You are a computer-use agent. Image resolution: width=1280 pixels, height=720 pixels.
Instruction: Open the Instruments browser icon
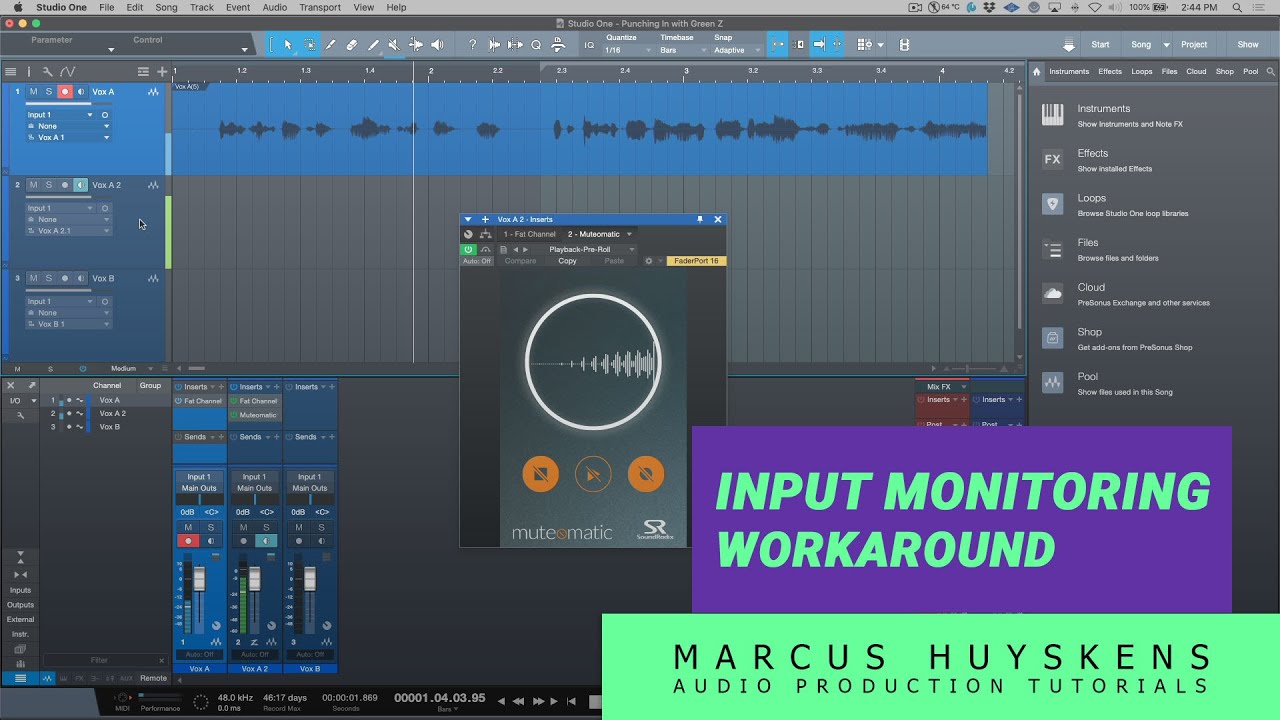1052,115
